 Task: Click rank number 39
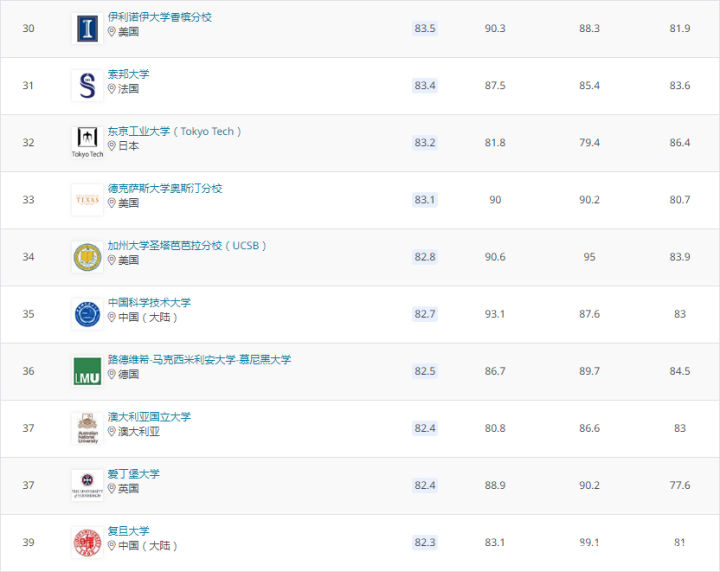coord(28,543)
